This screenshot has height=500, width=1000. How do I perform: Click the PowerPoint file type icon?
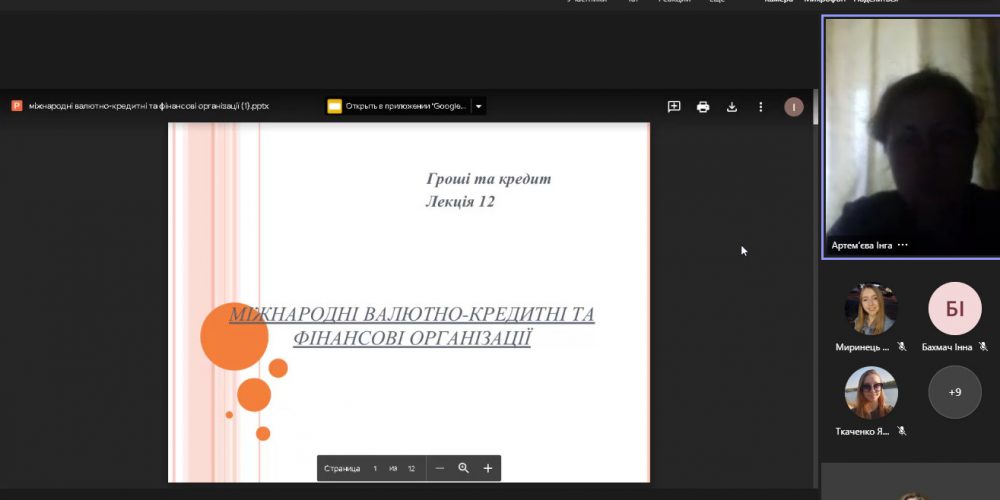17,106
